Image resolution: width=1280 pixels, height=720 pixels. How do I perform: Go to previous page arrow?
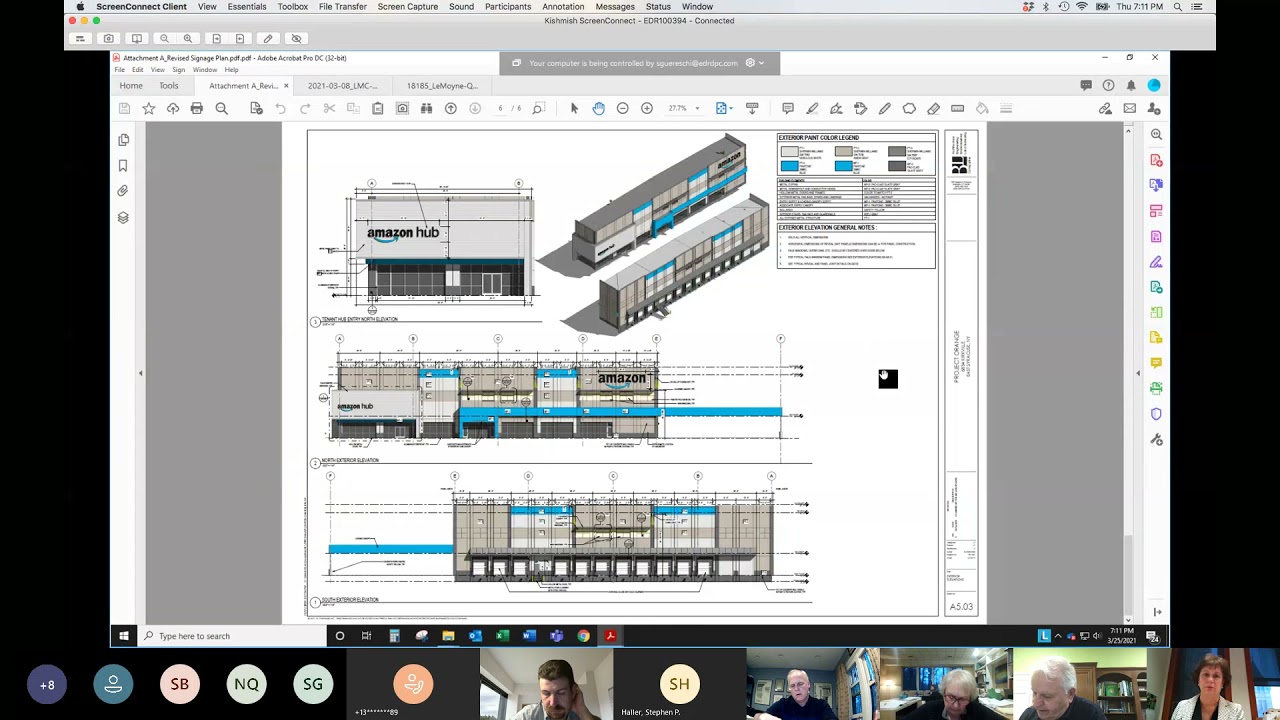click(x=451, y=108)
